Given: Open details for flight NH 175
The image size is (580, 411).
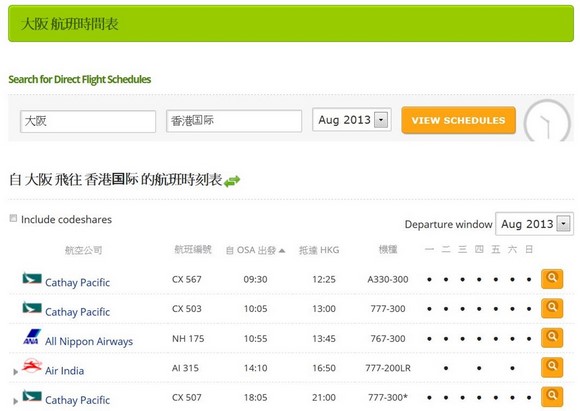Looking at the screenshot, I should coord(552,338).
